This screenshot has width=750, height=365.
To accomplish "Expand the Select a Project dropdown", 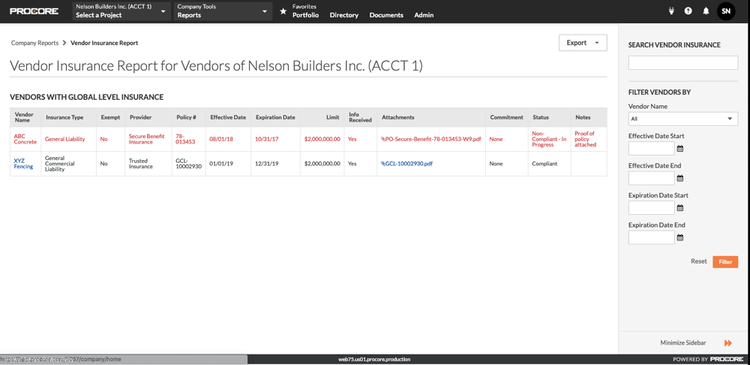I will [121, 11].
